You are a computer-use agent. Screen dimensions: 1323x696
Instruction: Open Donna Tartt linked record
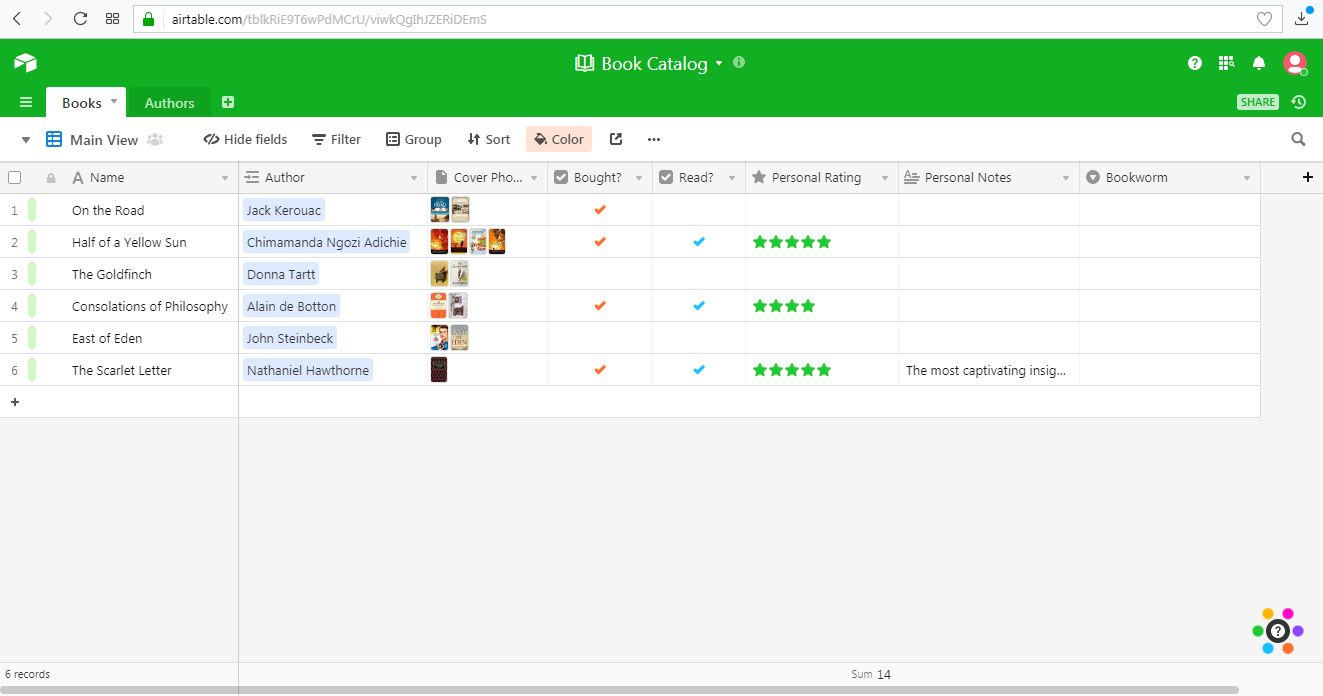(281, 274)
